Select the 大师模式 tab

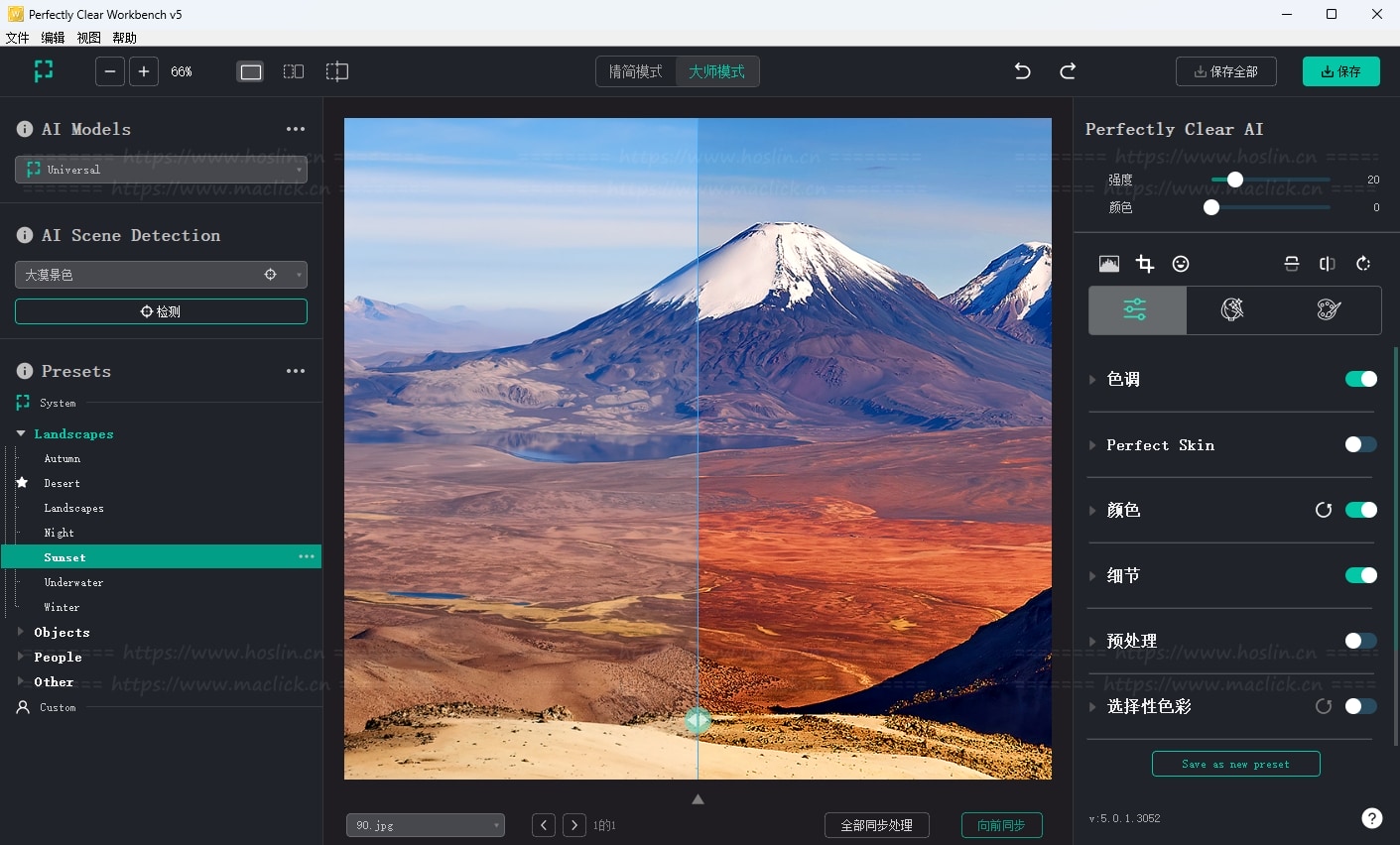tap(717, 71)
